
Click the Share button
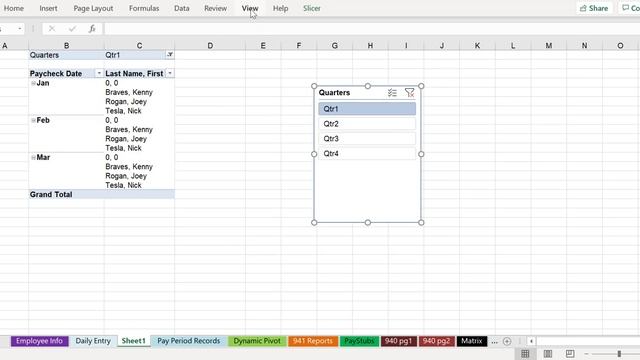tap(594, 8)
